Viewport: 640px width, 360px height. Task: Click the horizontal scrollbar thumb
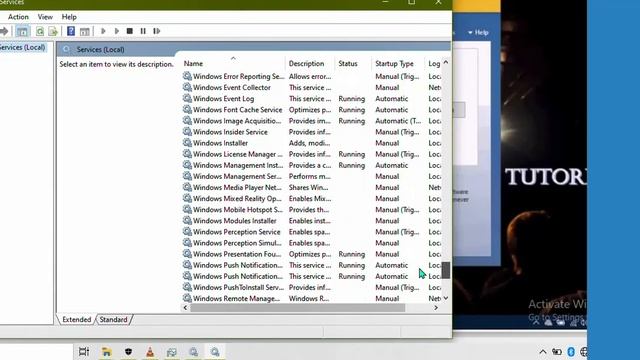click(298, 308)
